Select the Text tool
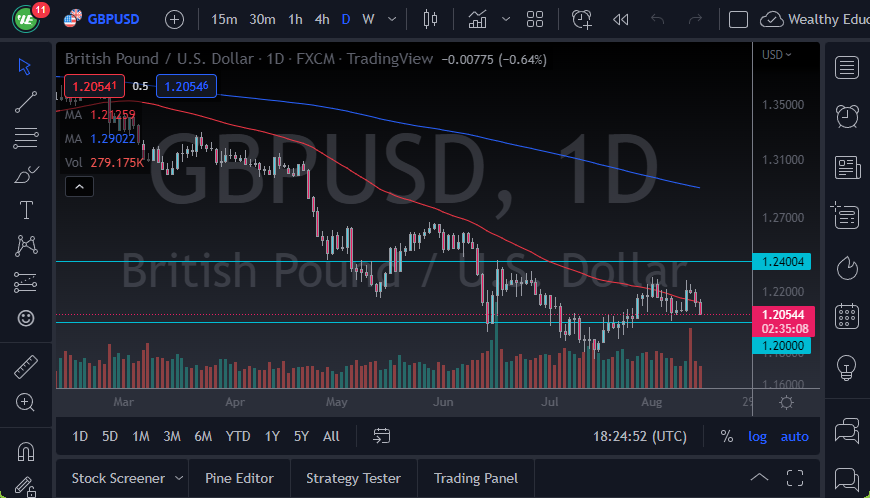The image size is (870, 498). (x=26, y=210)
